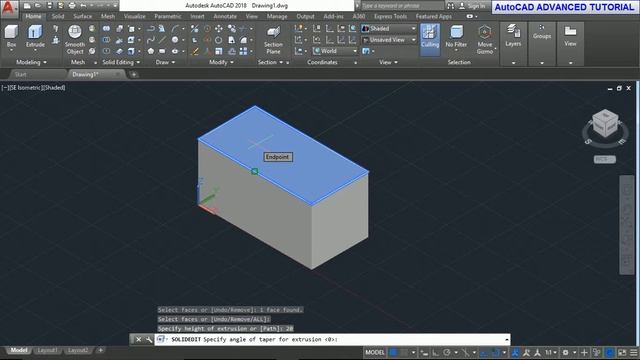
Task: Switch to the Parametric ribbon tab
Action: pos(167,16)
